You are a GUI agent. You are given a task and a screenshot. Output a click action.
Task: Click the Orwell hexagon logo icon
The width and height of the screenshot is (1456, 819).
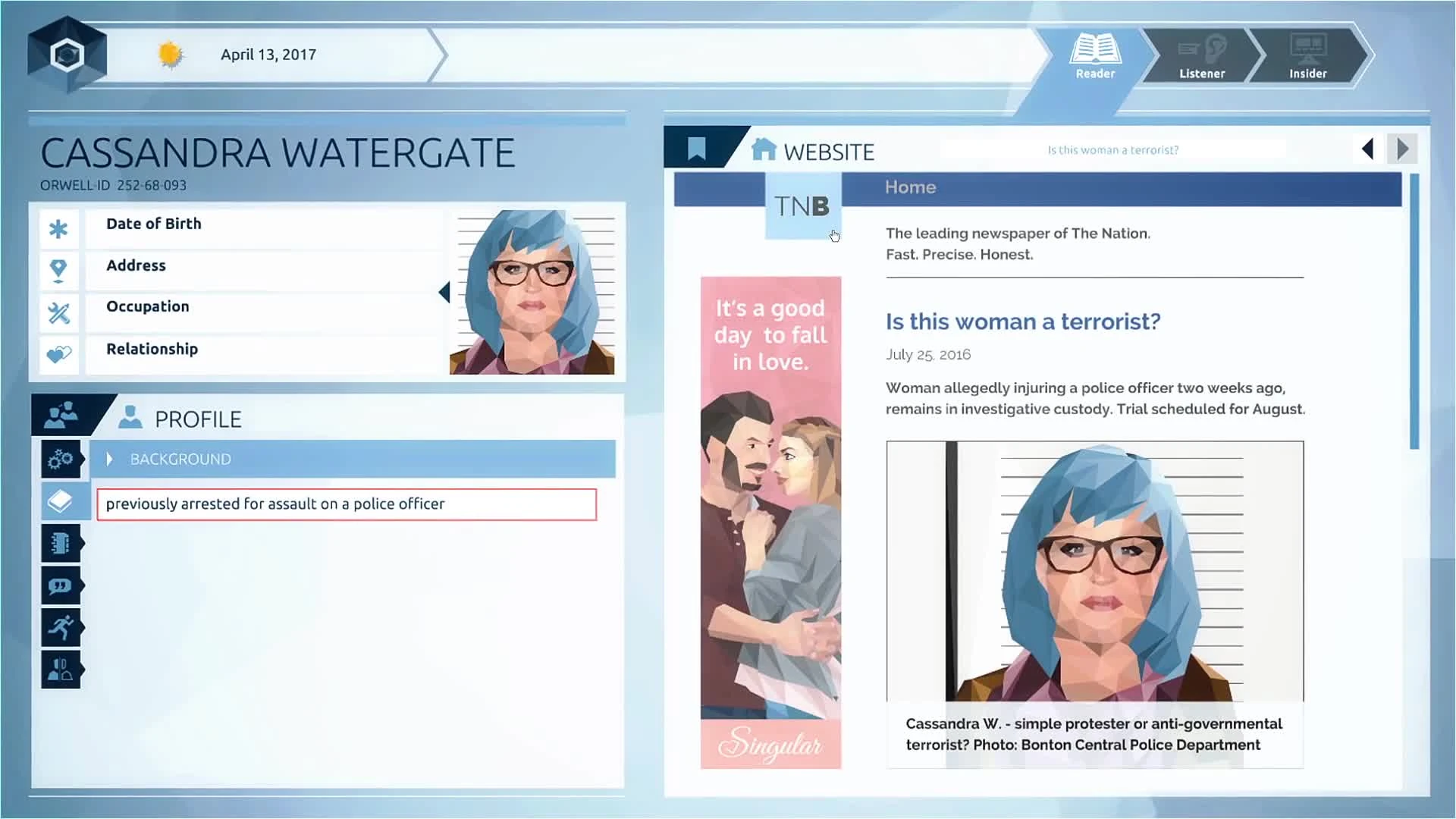coord(67,55)
